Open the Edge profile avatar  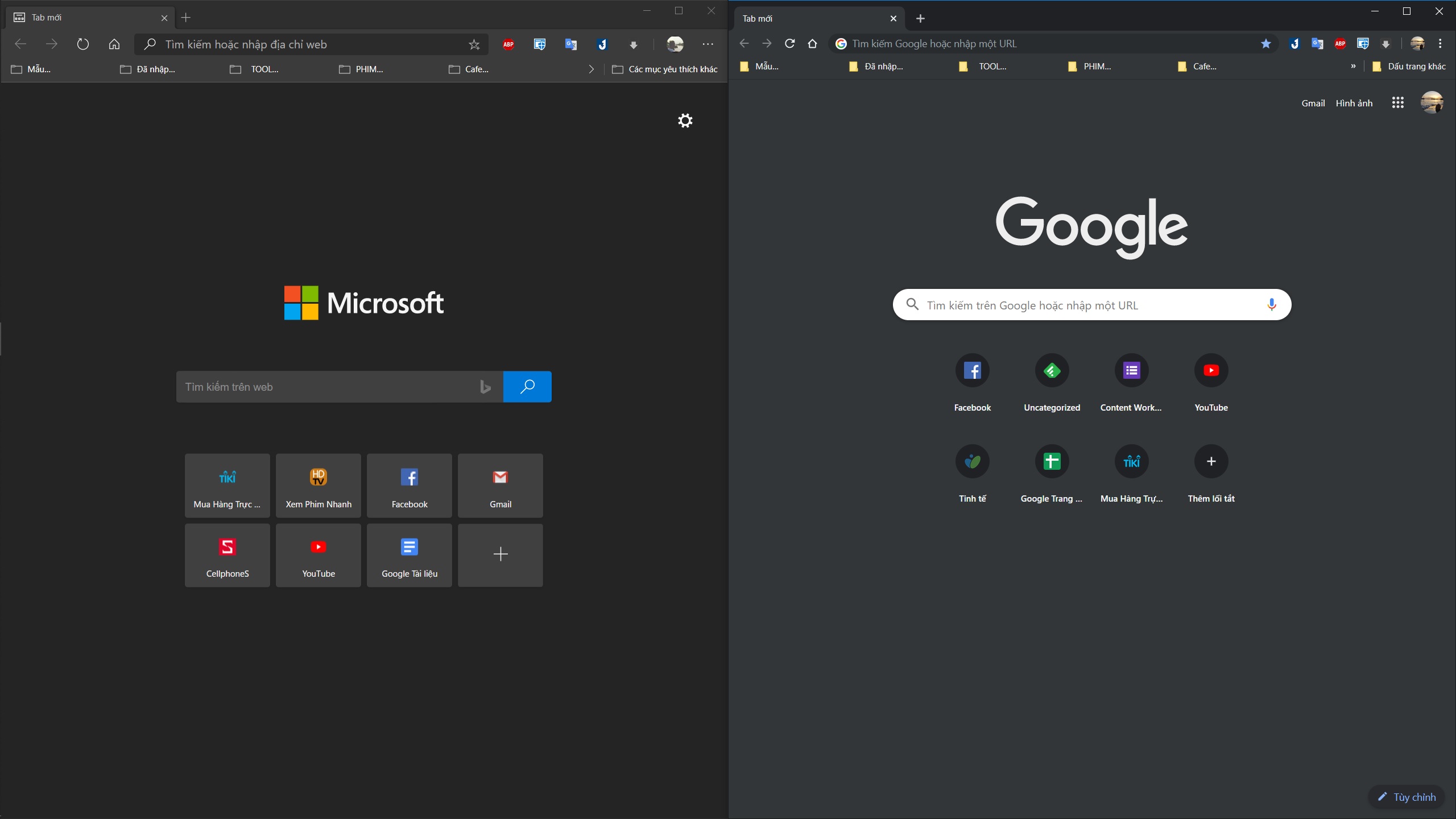675,44
